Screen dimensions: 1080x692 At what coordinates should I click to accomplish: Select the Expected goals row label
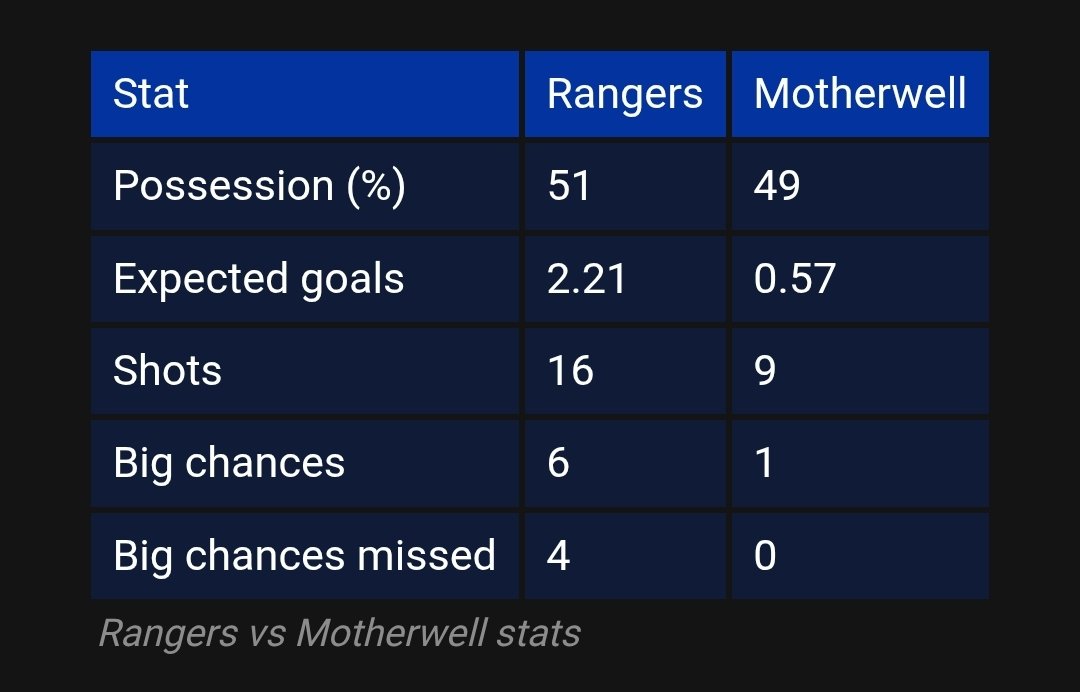click(259, 279)
